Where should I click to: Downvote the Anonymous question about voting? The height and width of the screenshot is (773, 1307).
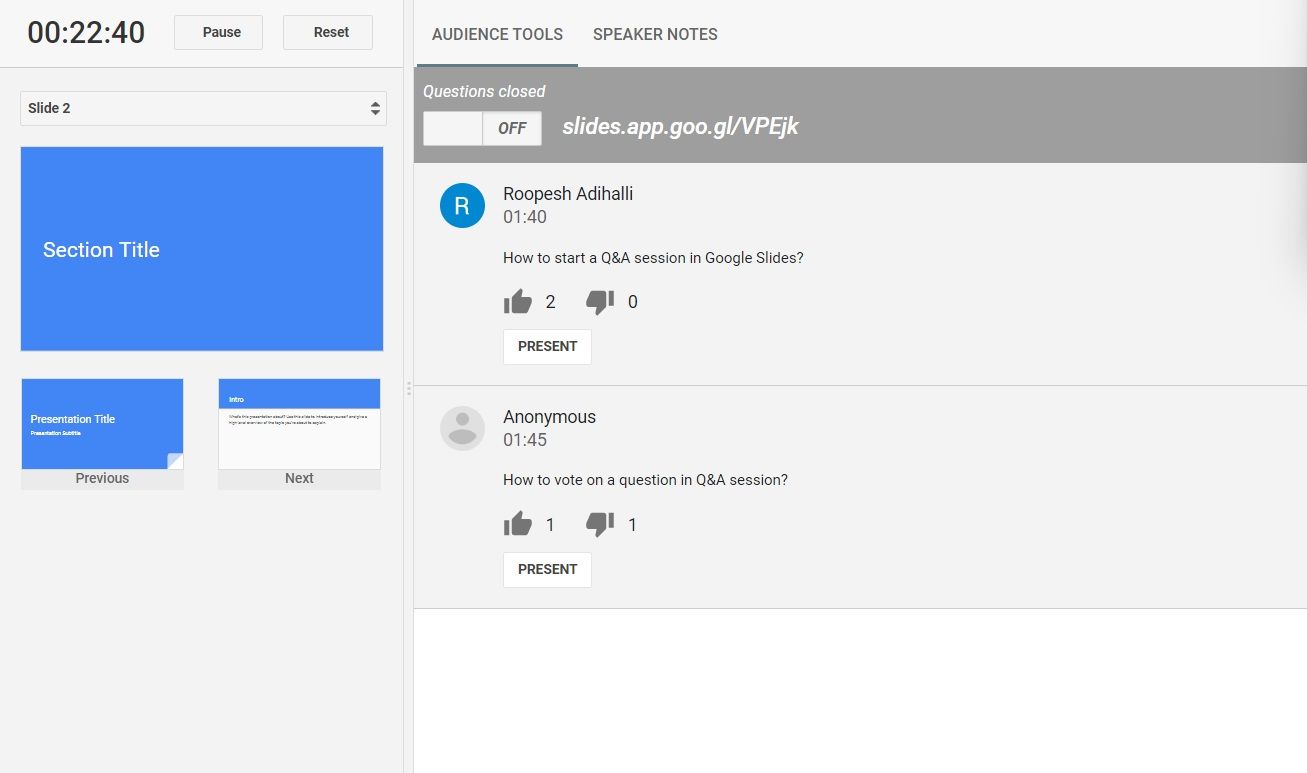599,523
